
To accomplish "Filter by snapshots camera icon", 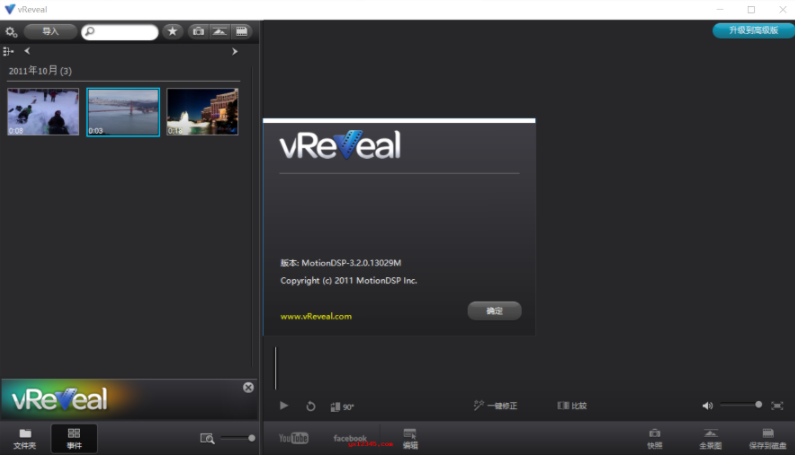I will [198, 31].
